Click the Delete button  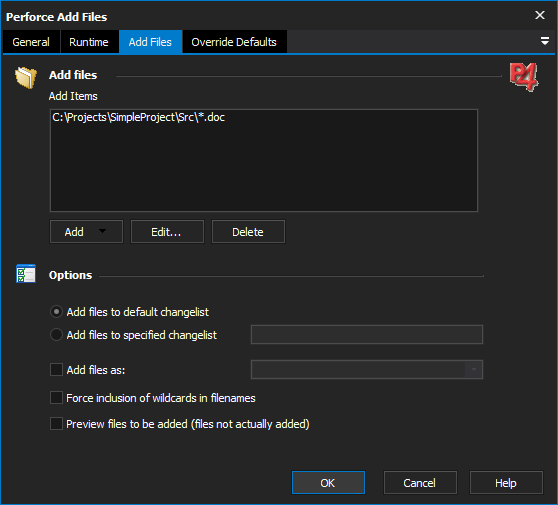[x=248, y=232]
